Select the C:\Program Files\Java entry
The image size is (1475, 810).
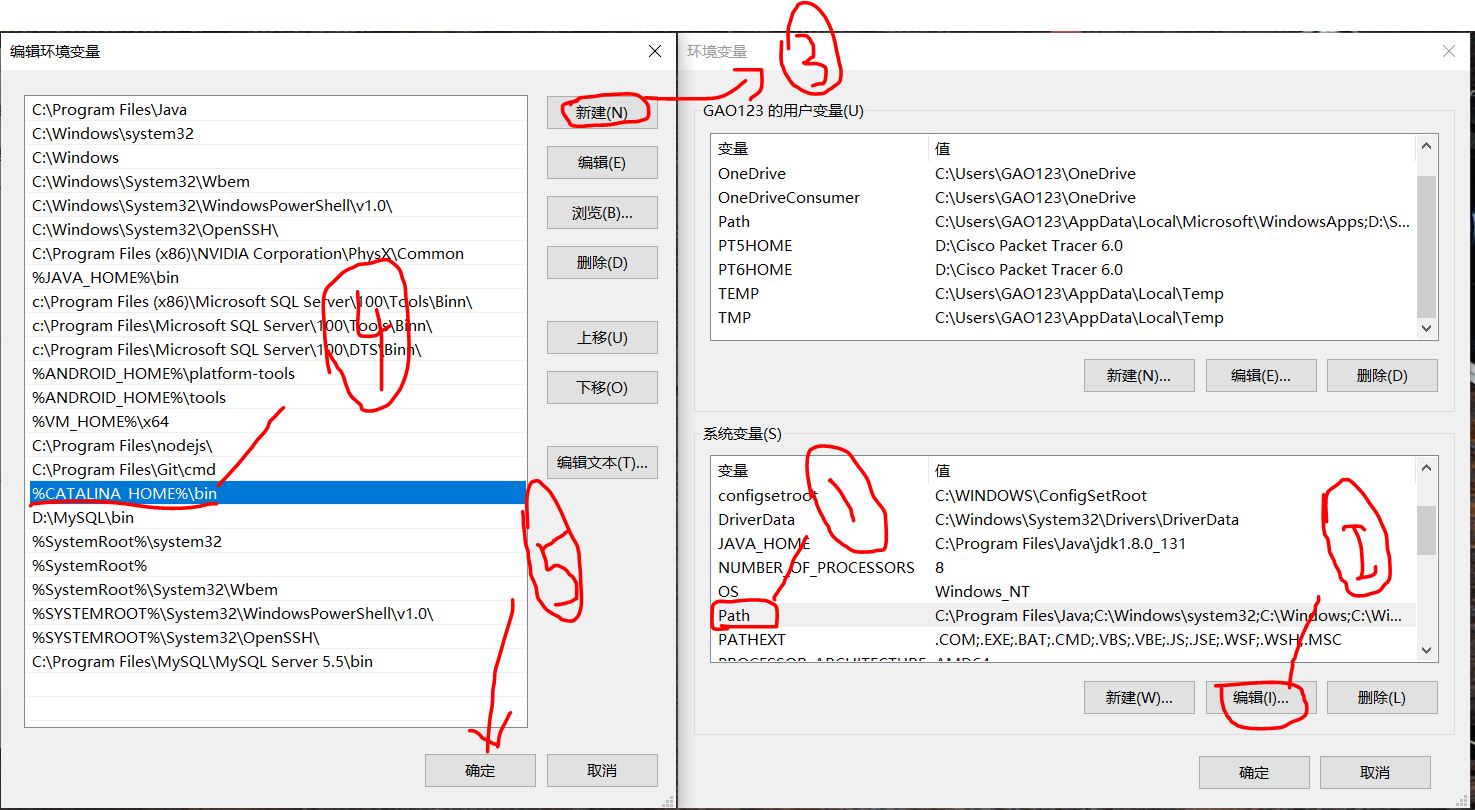277,109
